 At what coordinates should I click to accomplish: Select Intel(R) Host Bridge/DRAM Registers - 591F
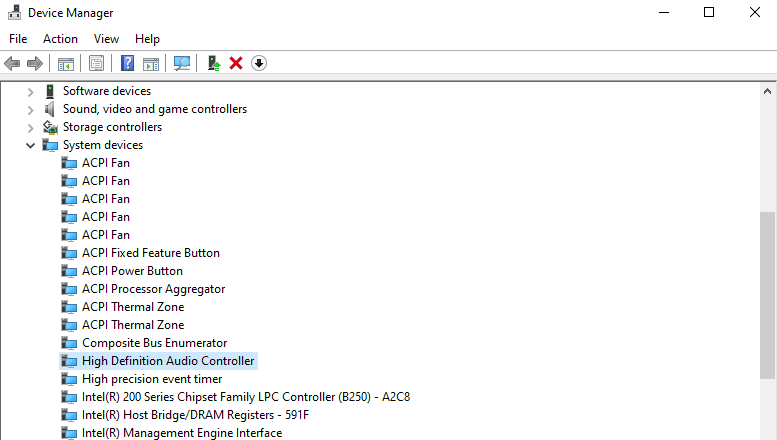click(x=195, y=415)
